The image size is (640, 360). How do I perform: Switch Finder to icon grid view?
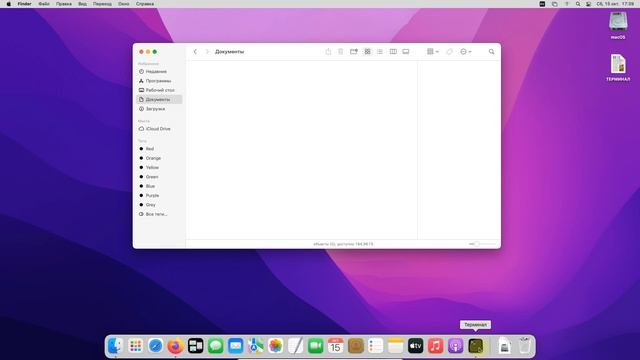click(x=367, y=52)
